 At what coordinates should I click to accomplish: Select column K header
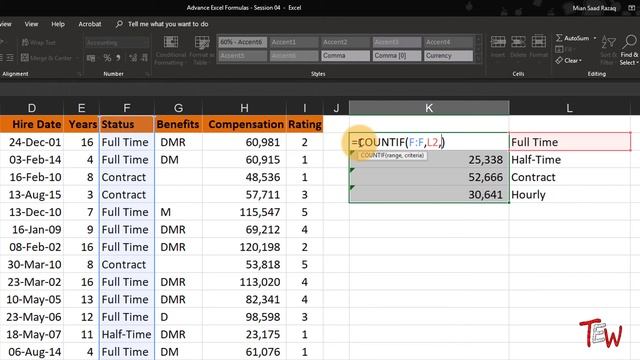point(429,108)
